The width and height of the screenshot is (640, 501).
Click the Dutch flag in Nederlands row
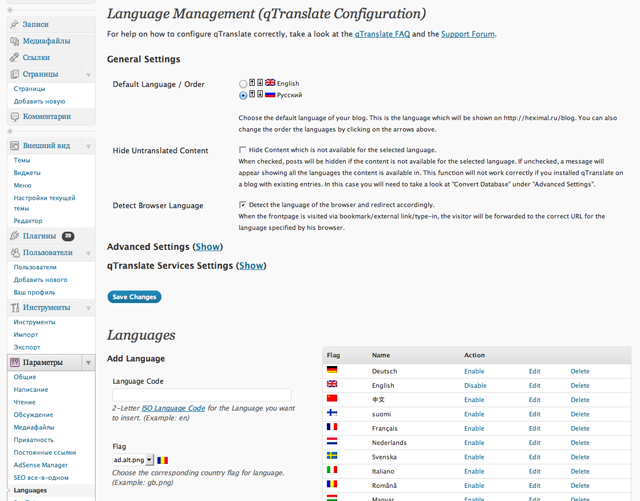[x=332, y=441]
